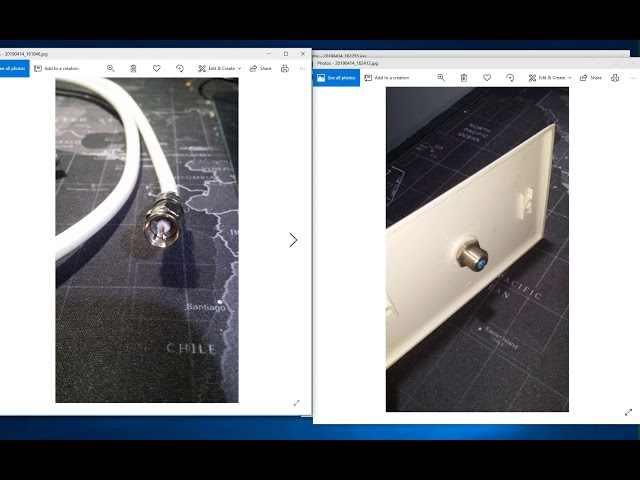Print the left photo with printer icon

point(285,69)
